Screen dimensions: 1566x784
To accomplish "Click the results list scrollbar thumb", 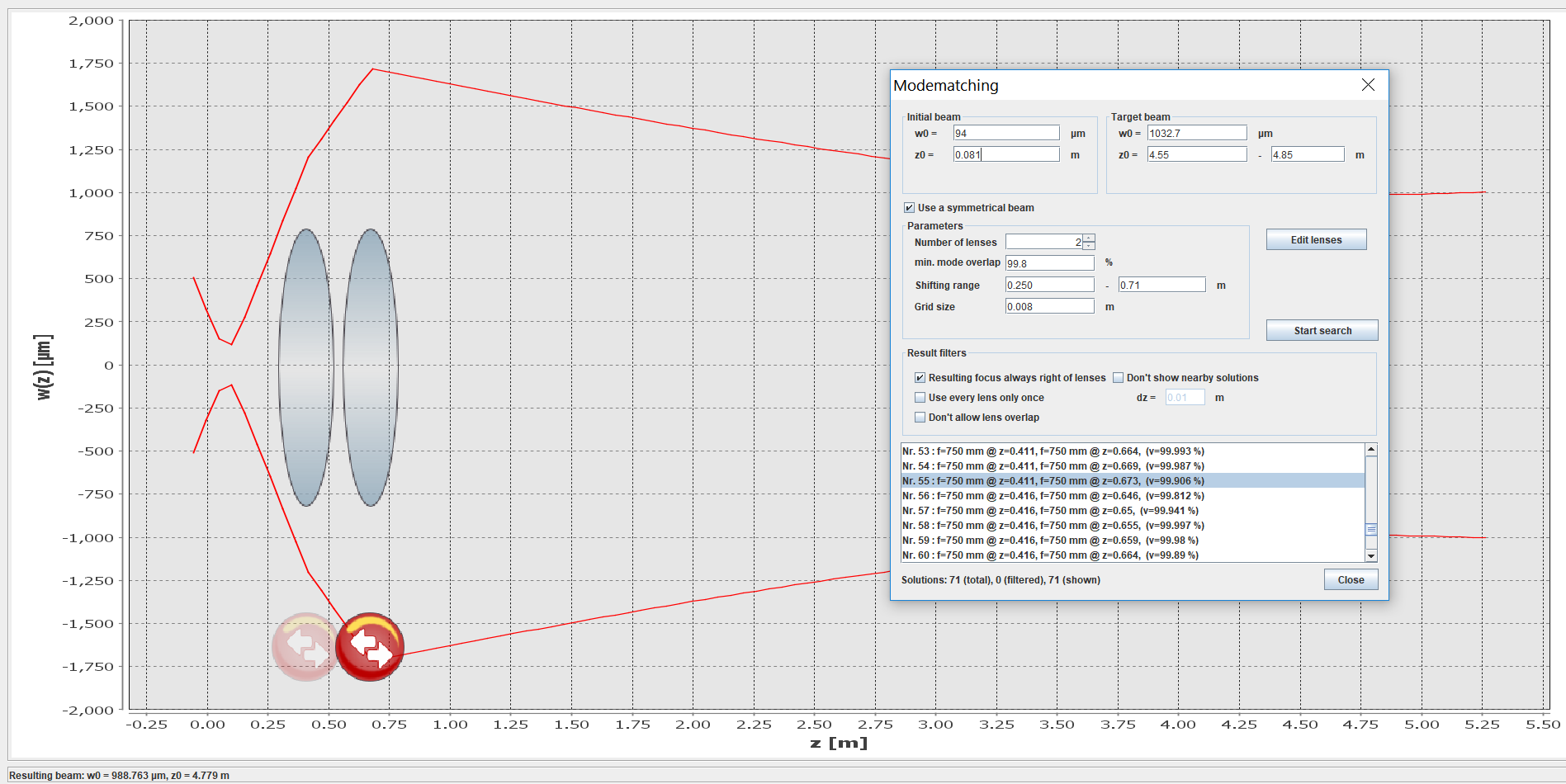I will point(1371,530).
